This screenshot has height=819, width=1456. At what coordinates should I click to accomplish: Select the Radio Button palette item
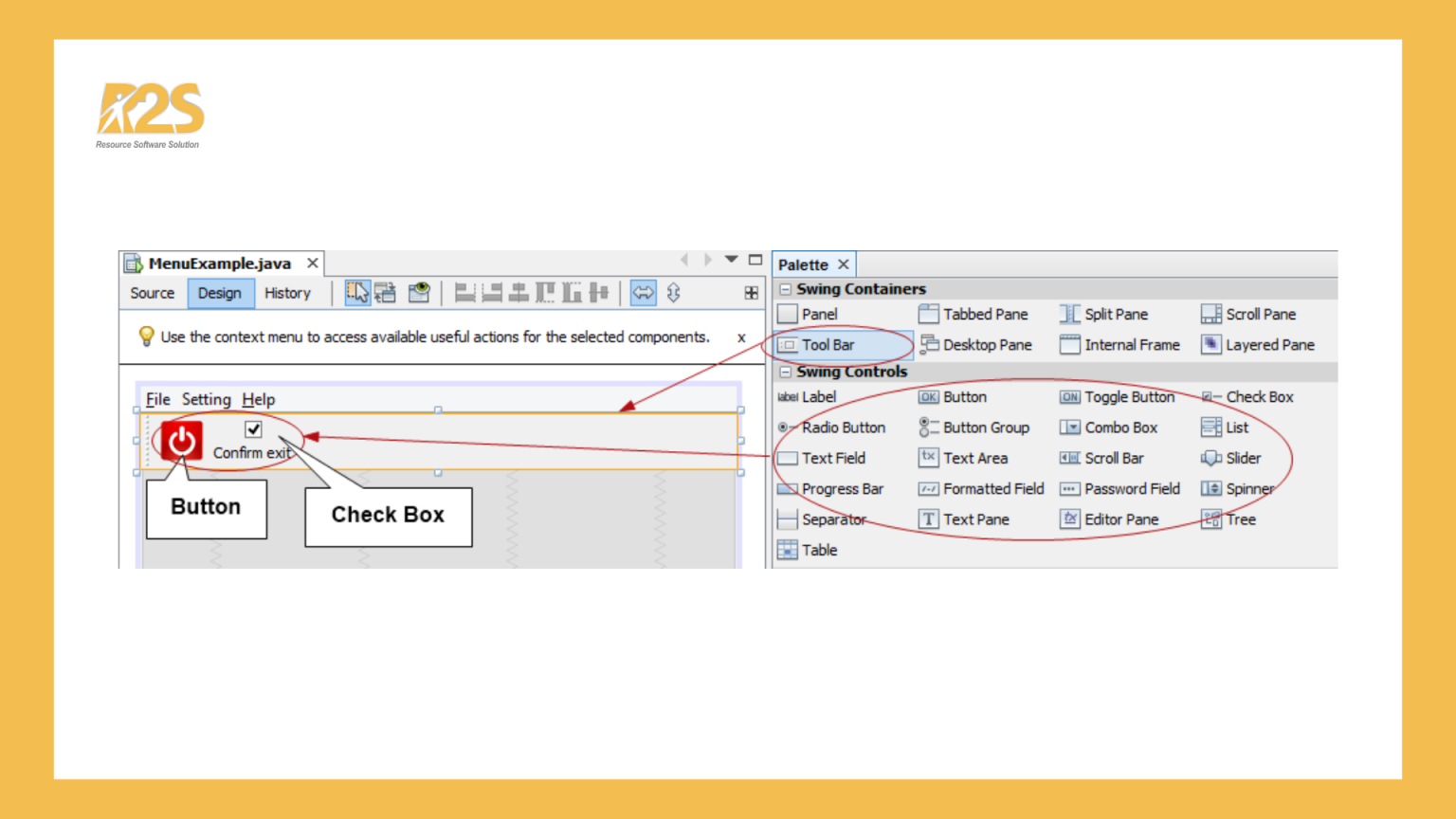click(842, 428)
